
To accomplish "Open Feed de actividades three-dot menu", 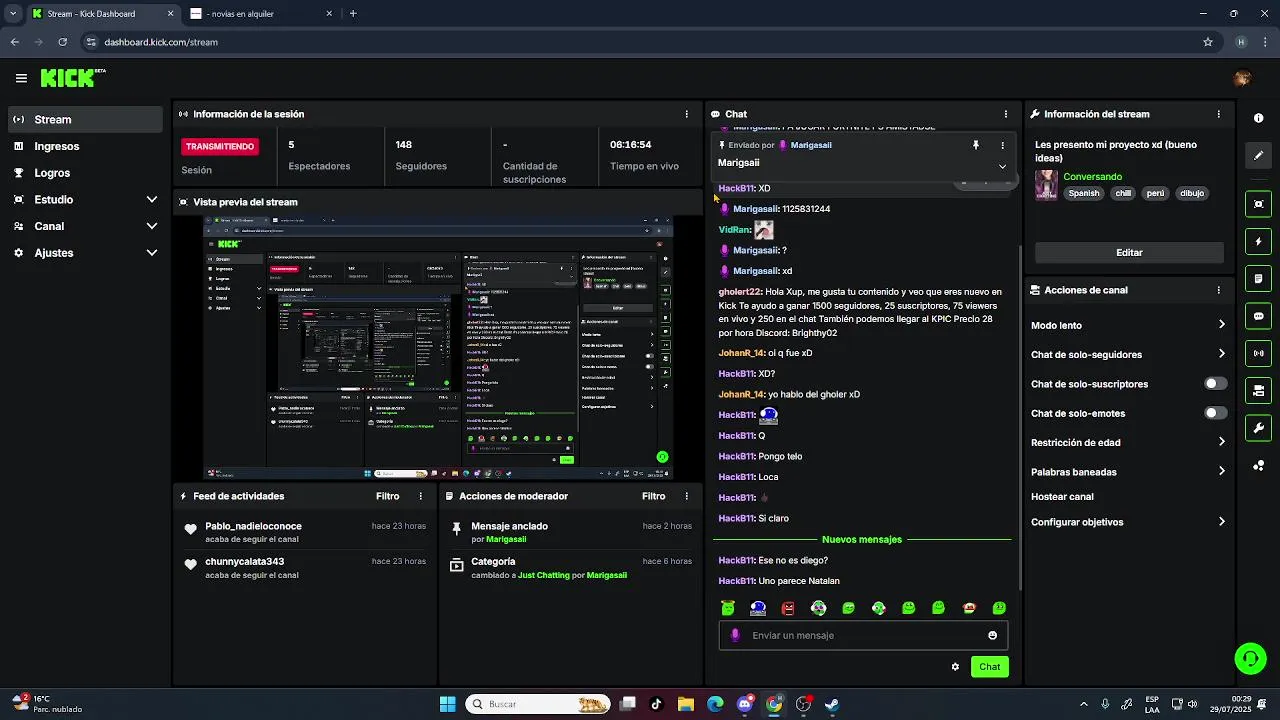I will (x=420, y=496).
